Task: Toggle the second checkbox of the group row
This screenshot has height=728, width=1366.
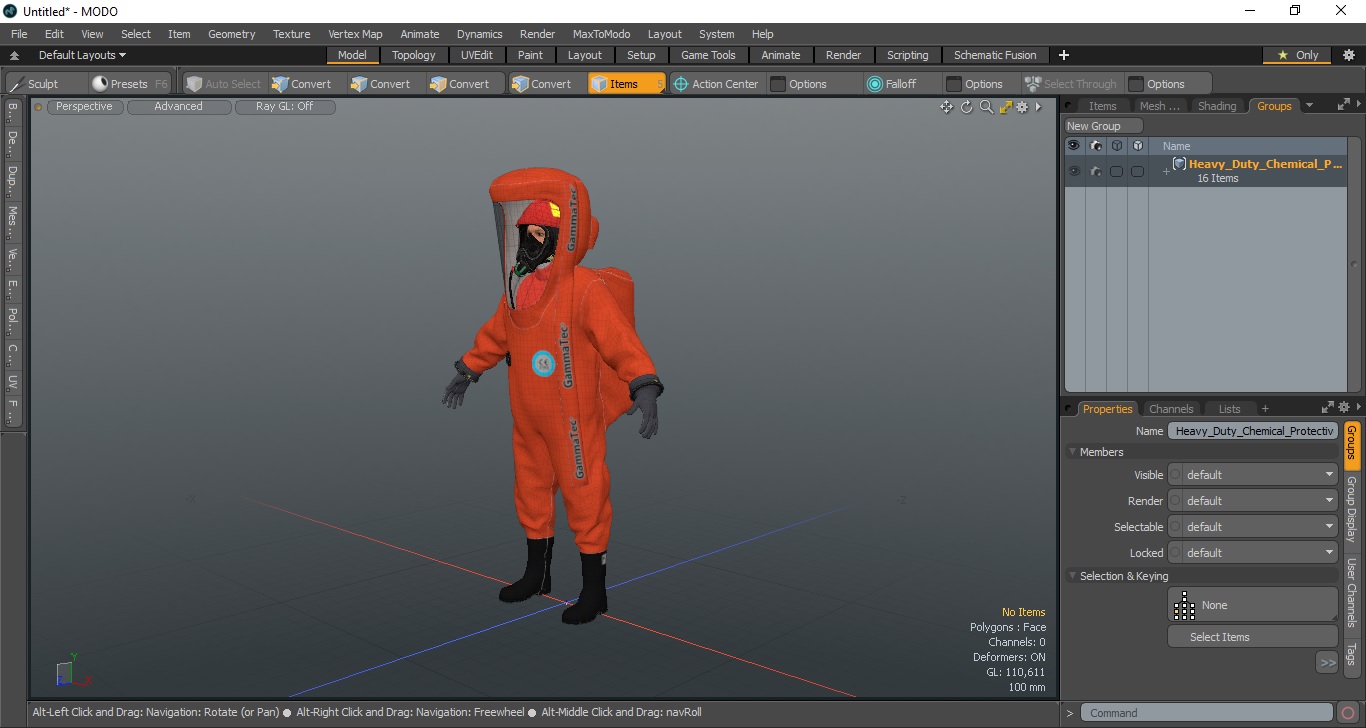Action: tap(1137, 172)
